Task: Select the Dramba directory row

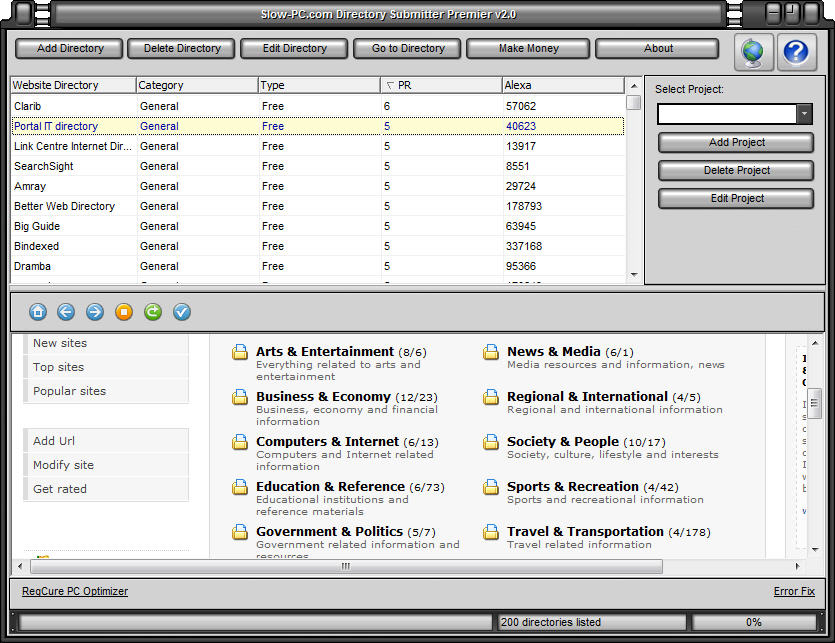Action: tap(317, 266)
